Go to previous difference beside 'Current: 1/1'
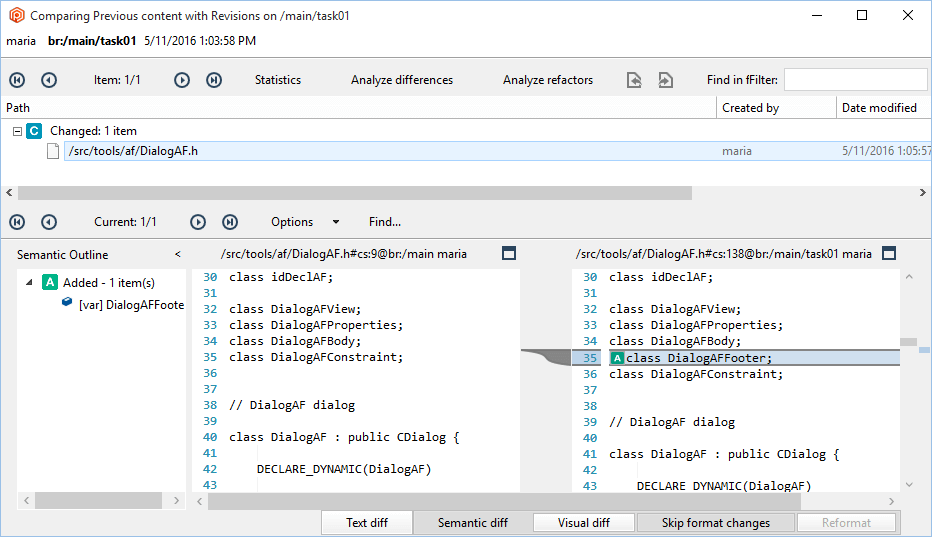The image size is (932, 537). pyautogui.click(x=49, y=222)
